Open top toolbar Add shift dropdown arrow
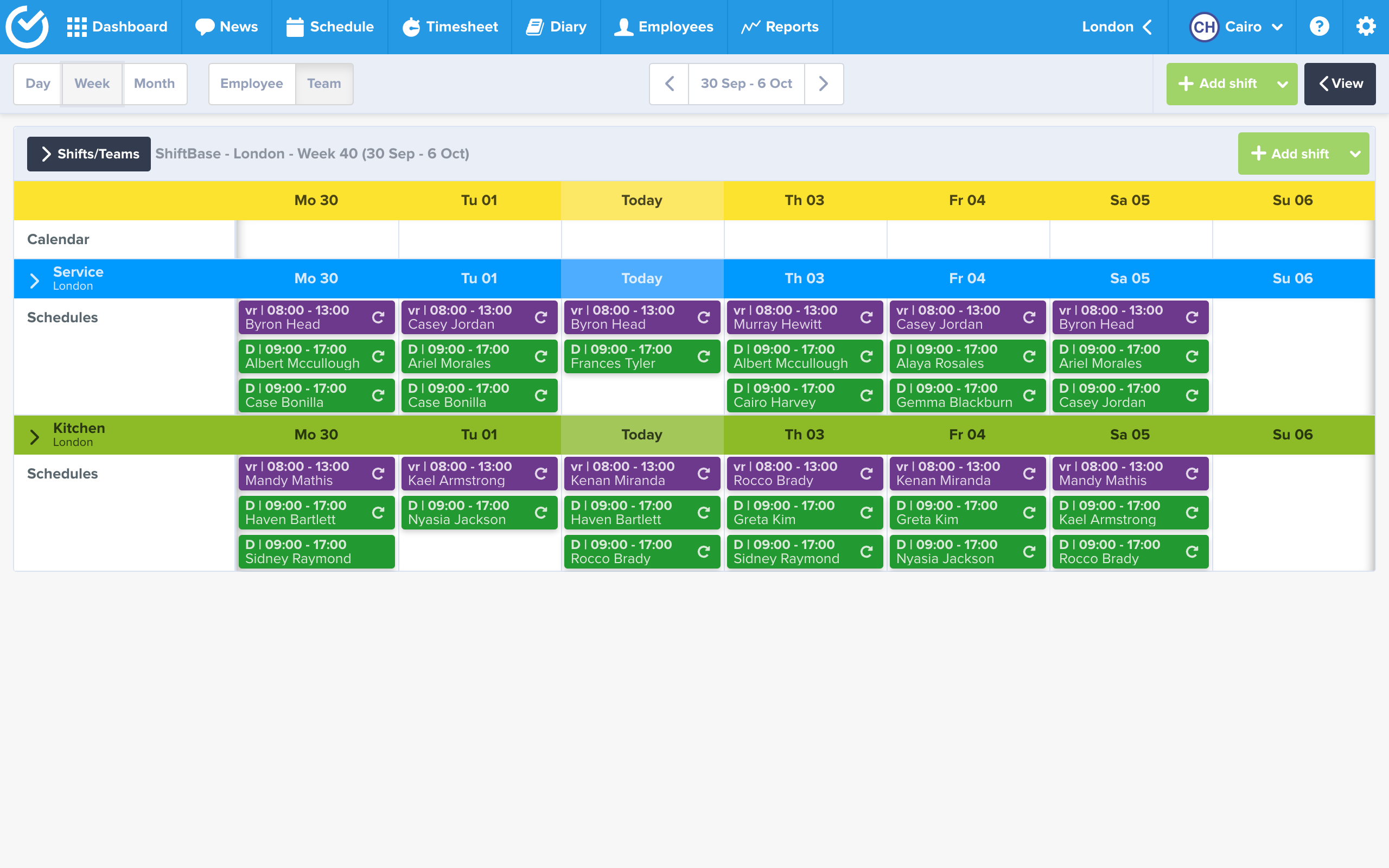Screen dimensions: 1389x868 coord(1282,85)
